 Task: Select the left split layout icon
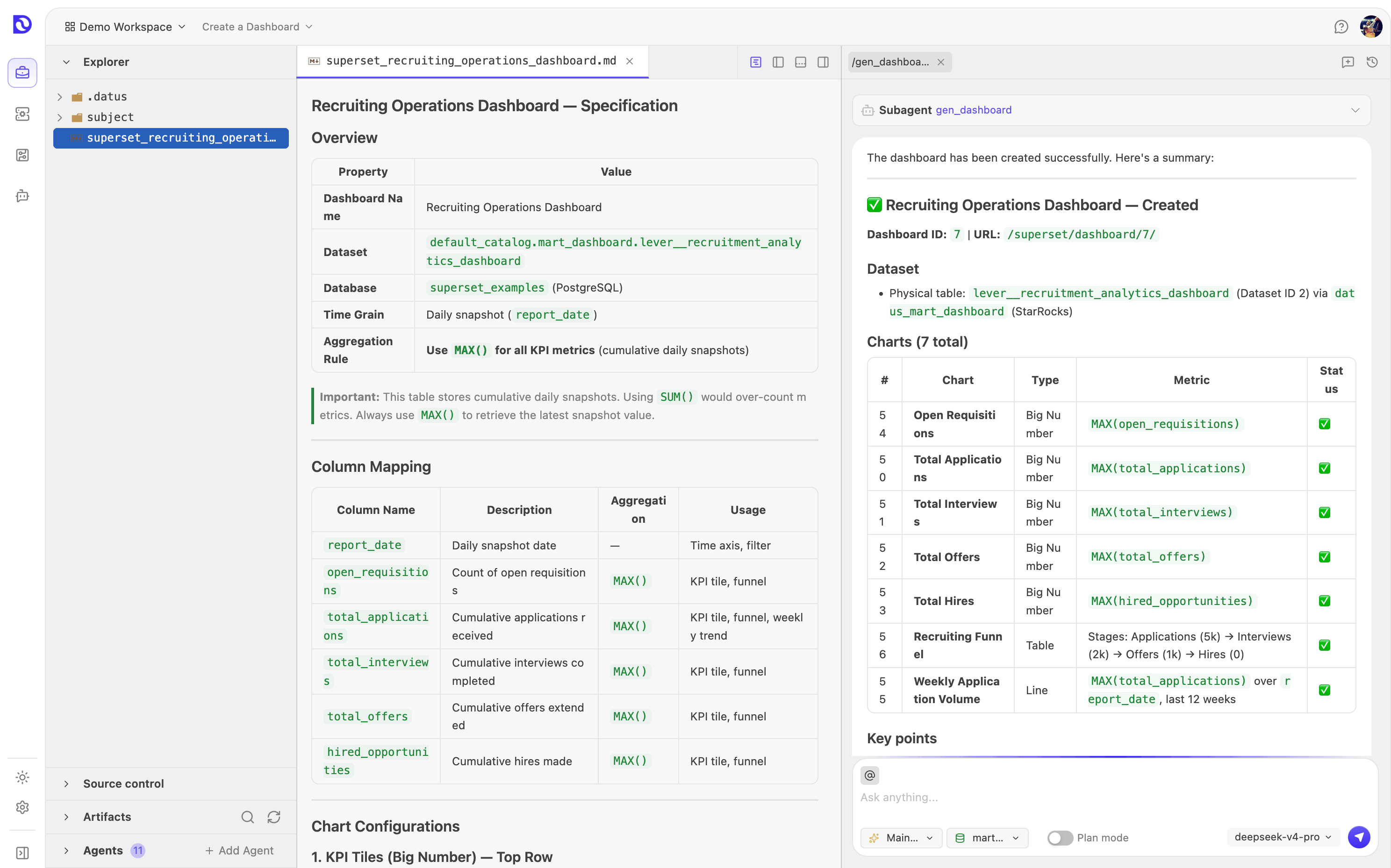pos(778,62)
